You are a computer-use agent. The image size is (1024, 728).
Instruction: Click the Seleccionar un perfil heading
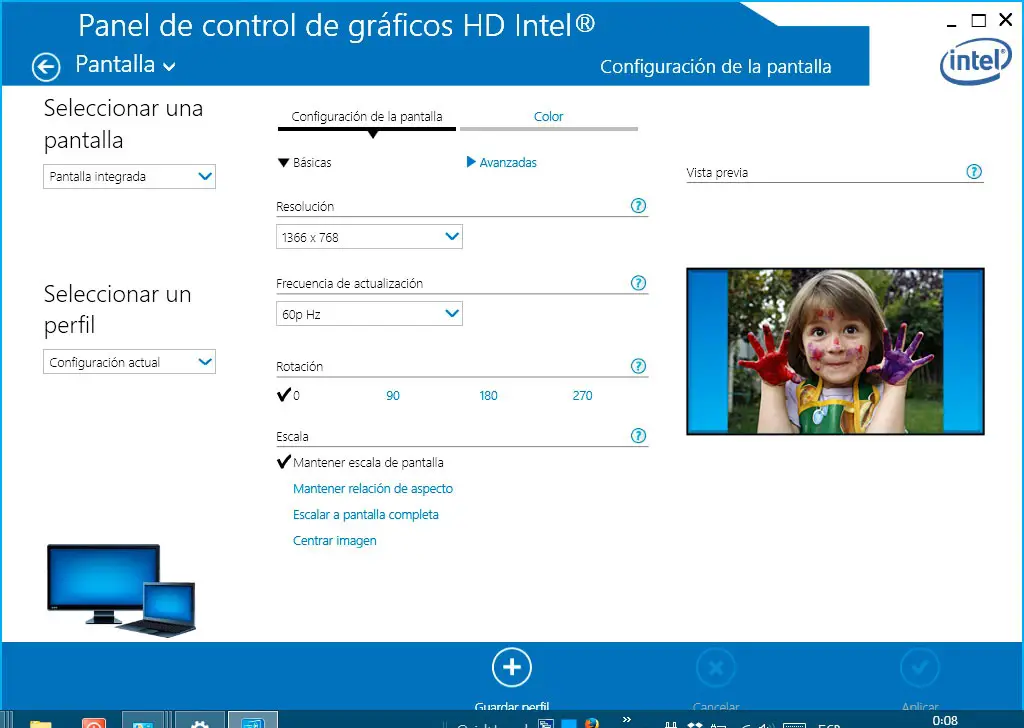[x=118, y=309]
